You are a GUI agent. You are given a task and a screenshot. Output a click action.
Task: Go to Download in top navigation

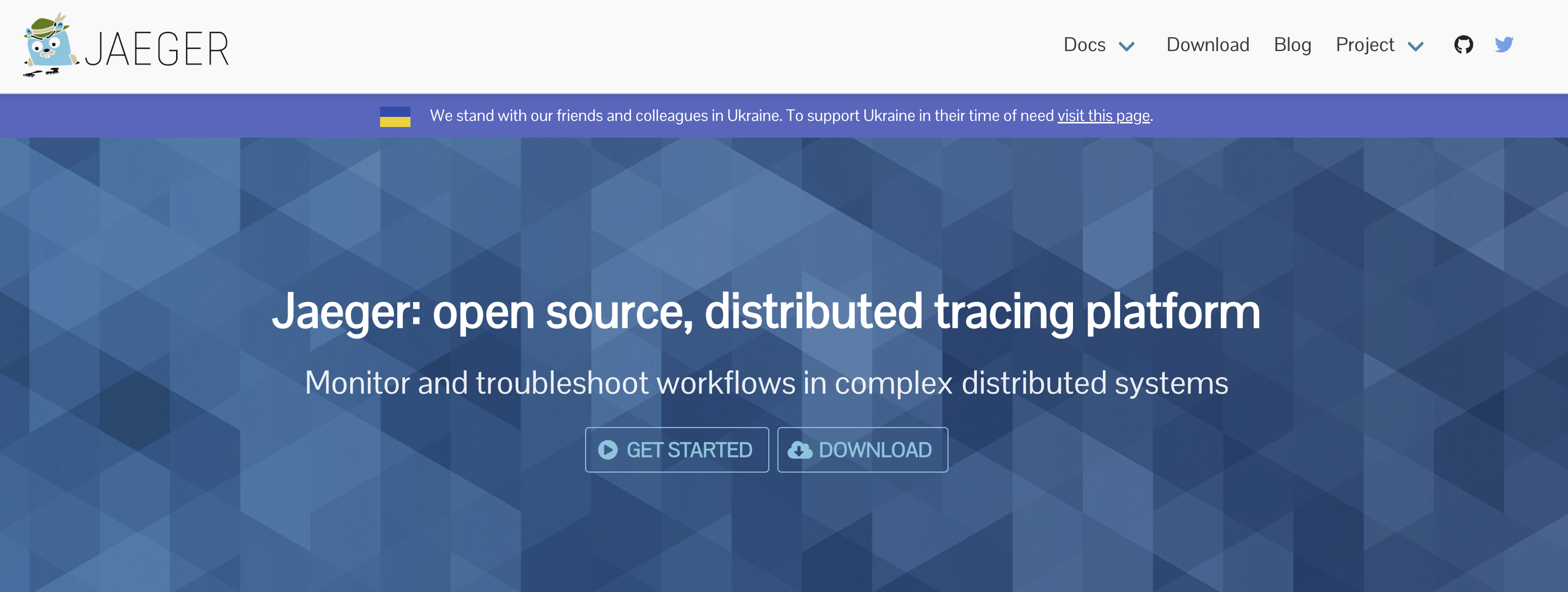click(1207, 45)
